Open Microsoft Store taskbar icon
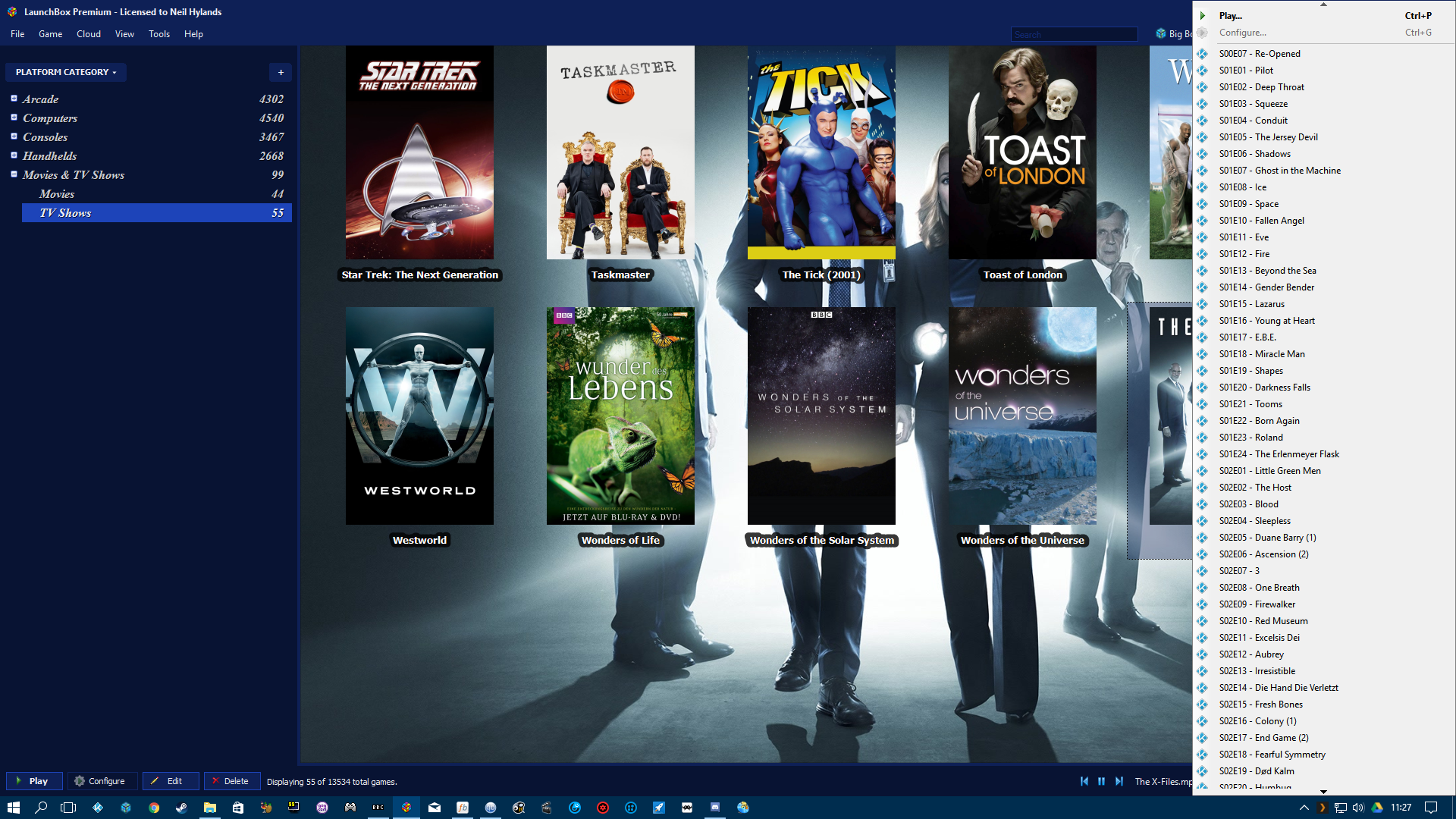Viewport: 1456px width, 819px height. click(238, 808)
